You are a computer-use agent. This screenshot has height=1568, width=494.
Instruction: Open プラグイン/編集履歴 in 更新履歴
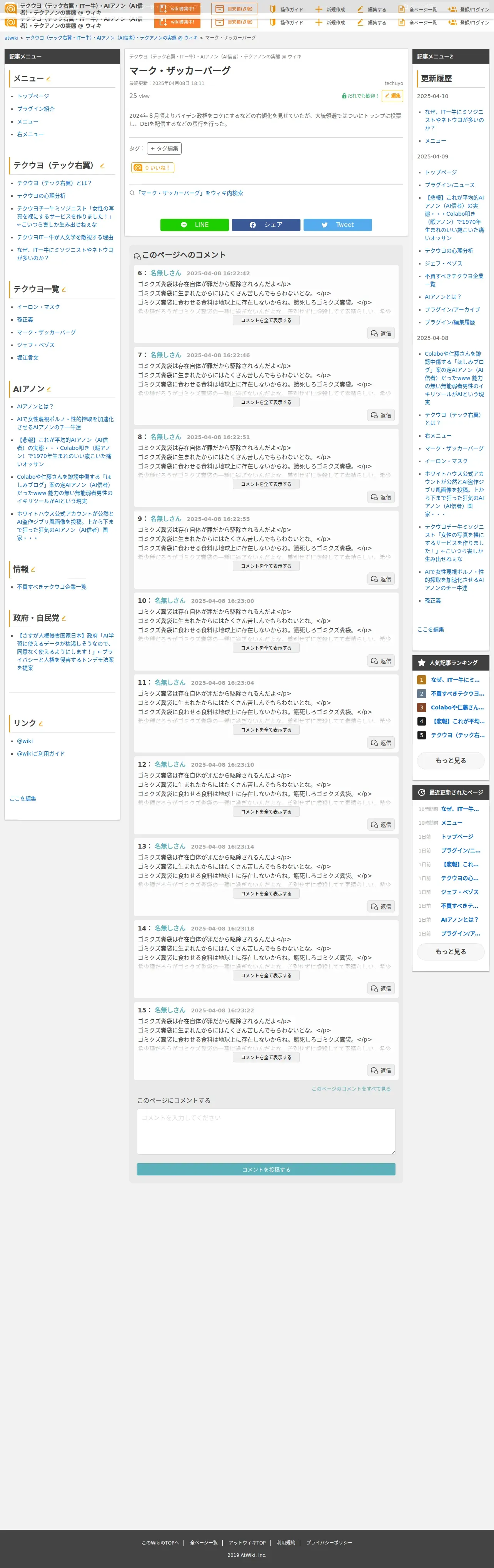point(449,322)
